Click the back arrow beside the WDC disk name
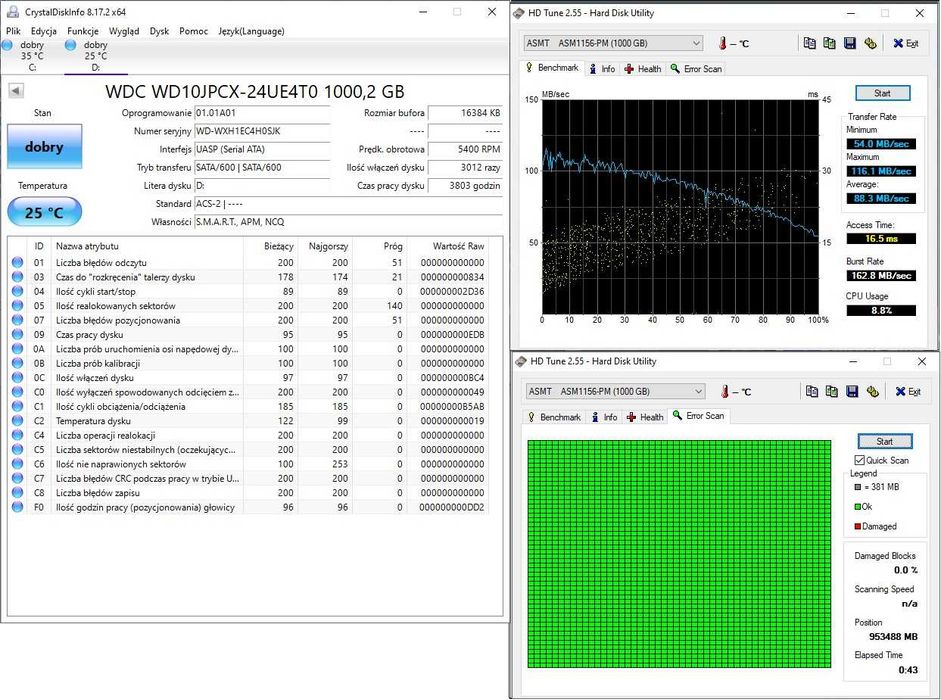 click(16, 91)
